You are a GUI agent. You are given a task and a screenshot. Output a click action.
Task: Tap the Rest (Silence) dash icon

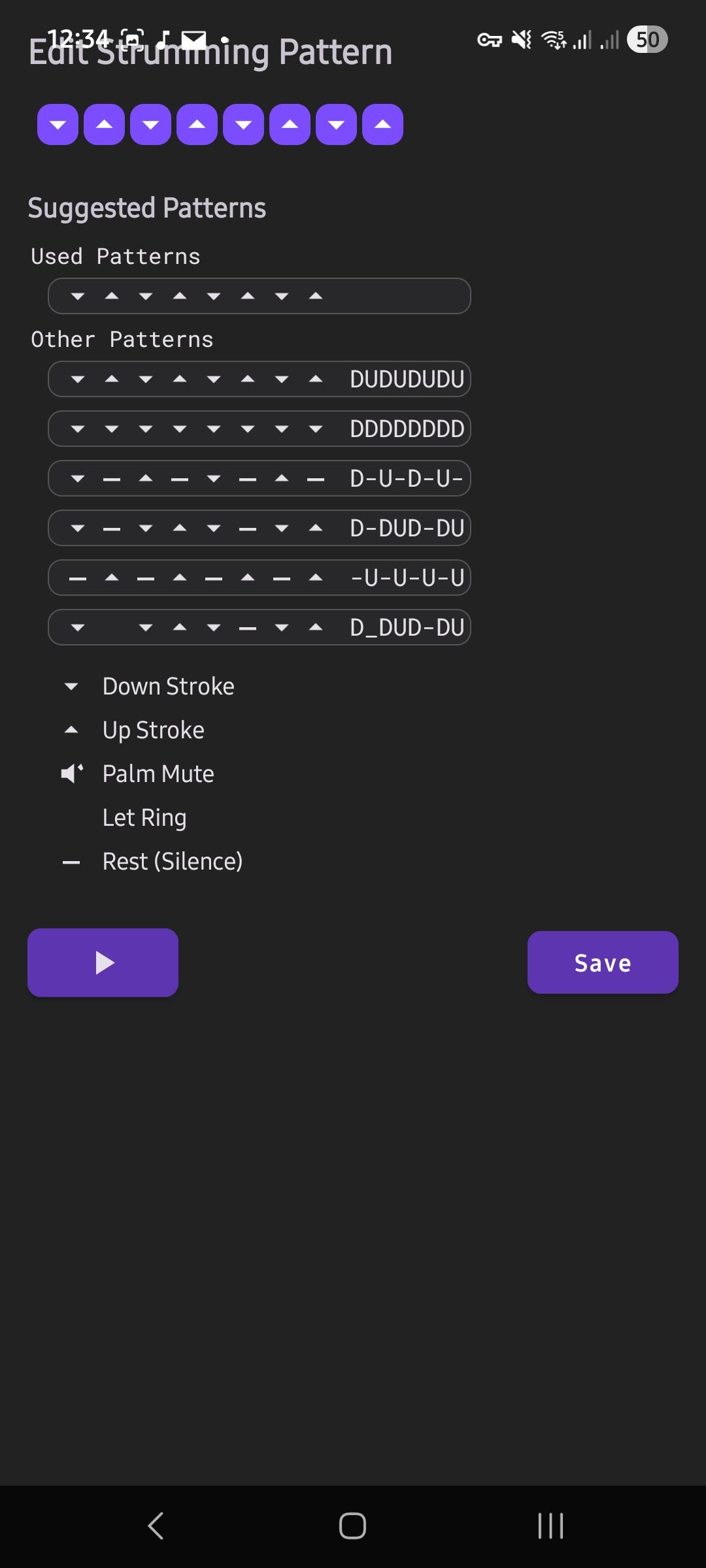pos(71,862)
